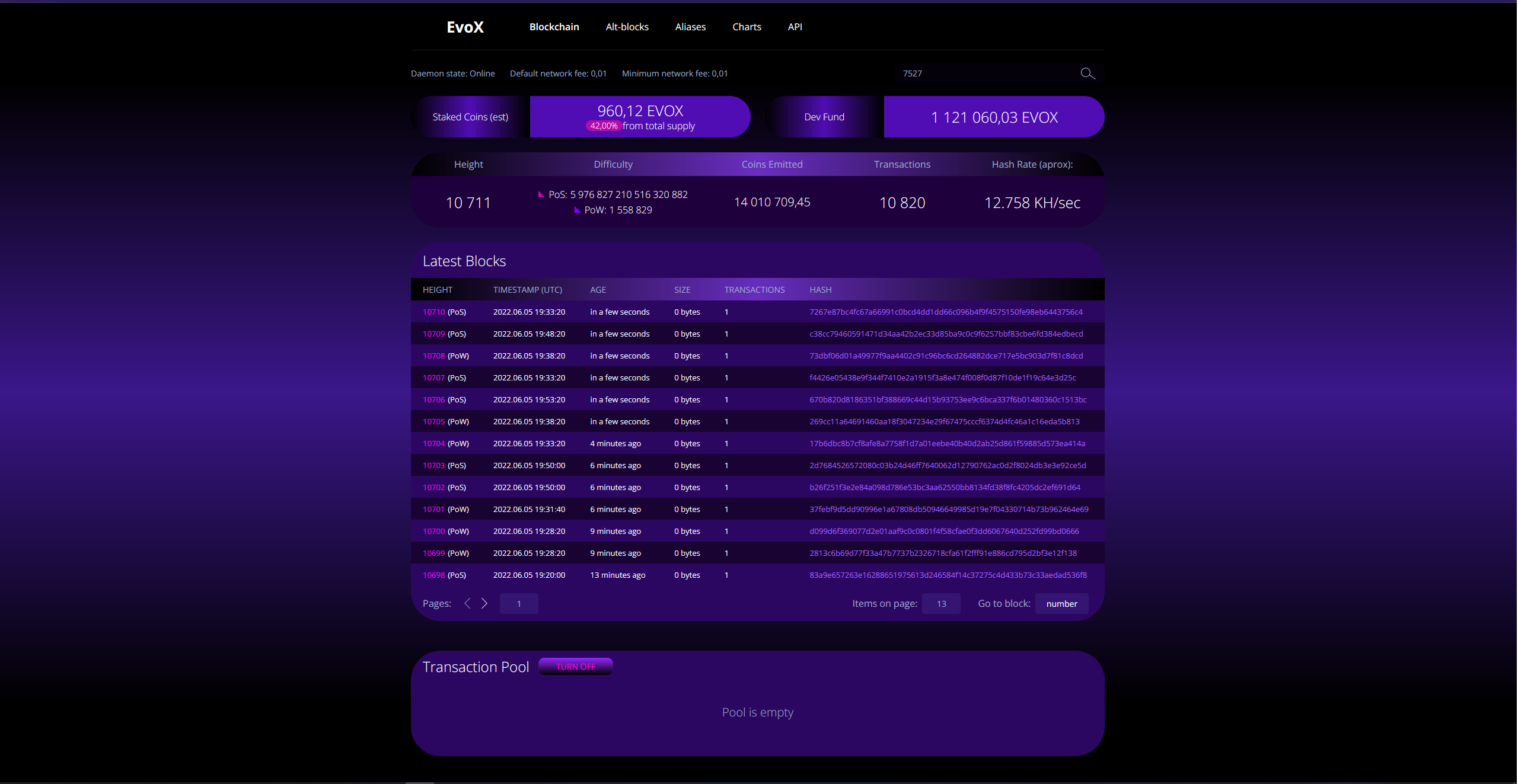Turn off the Transaction Pool

pyautogui.click(x=575, y=667)
